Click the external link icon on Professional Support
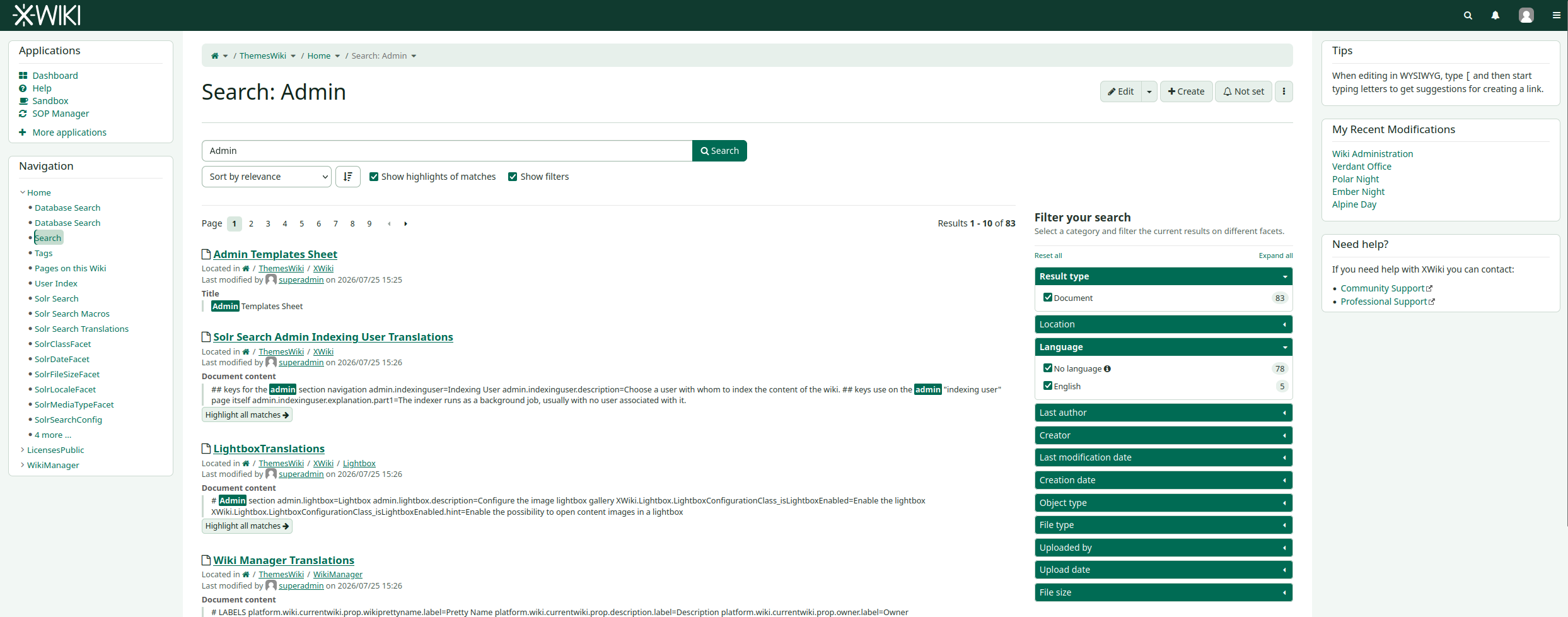 [x=1431, y=302]
